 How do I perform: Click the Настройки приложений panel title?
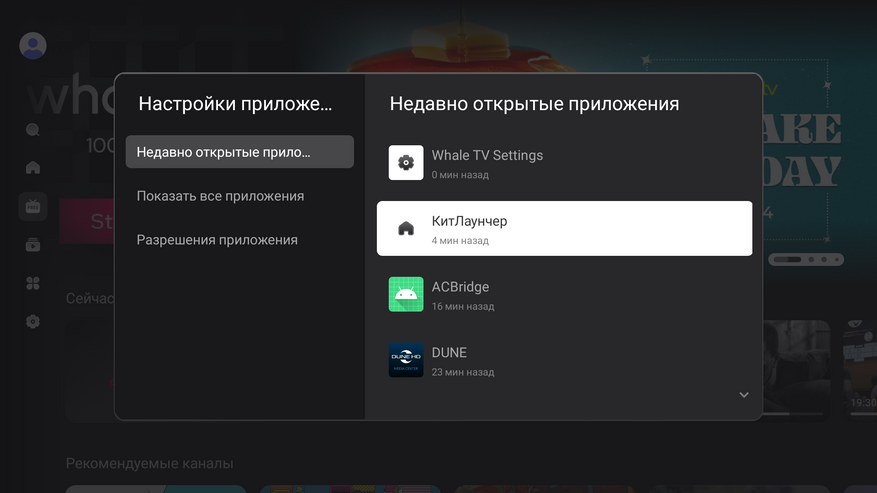[235, 104]
